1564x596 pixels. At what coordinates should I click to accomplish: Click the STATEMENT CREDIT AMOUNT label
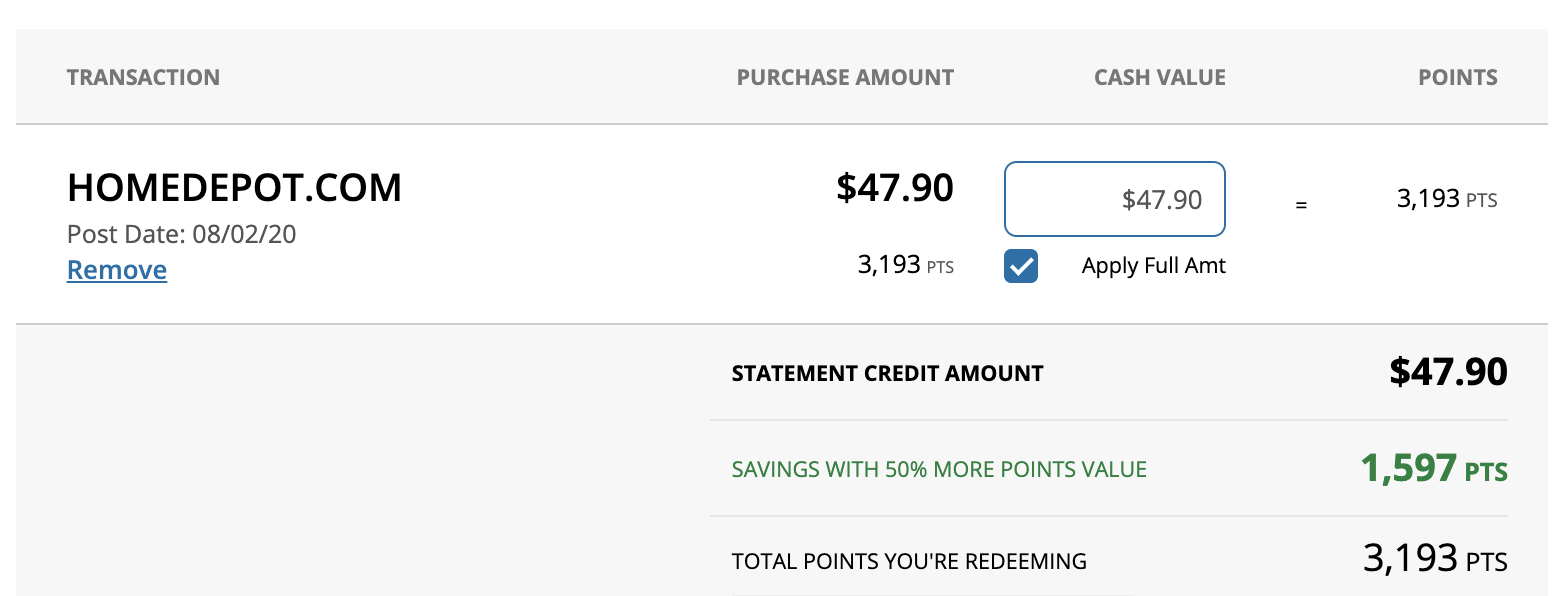point(887,374)
